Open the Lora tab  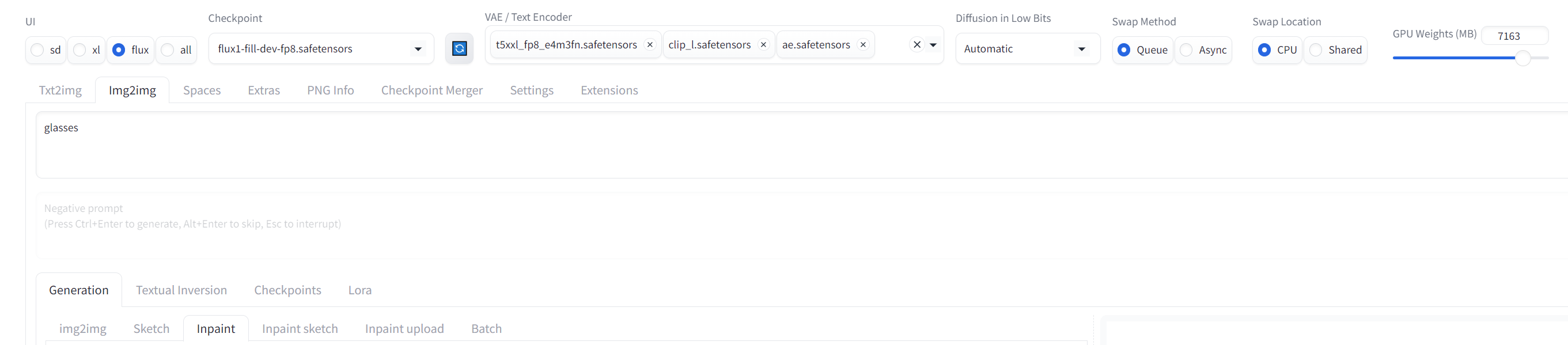pos(359,290)
